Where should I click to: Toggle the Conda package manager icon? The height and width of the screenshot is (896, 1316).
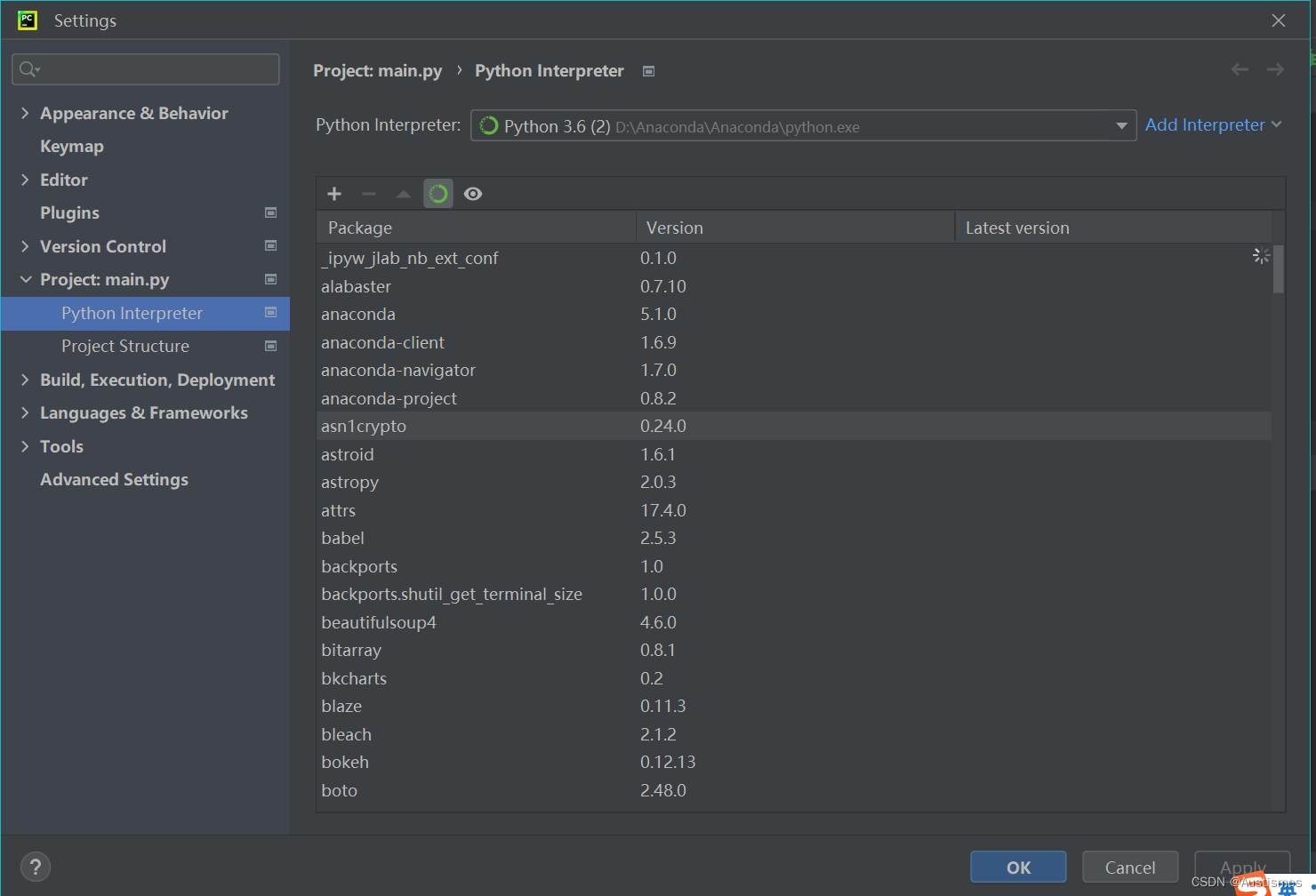438,194
